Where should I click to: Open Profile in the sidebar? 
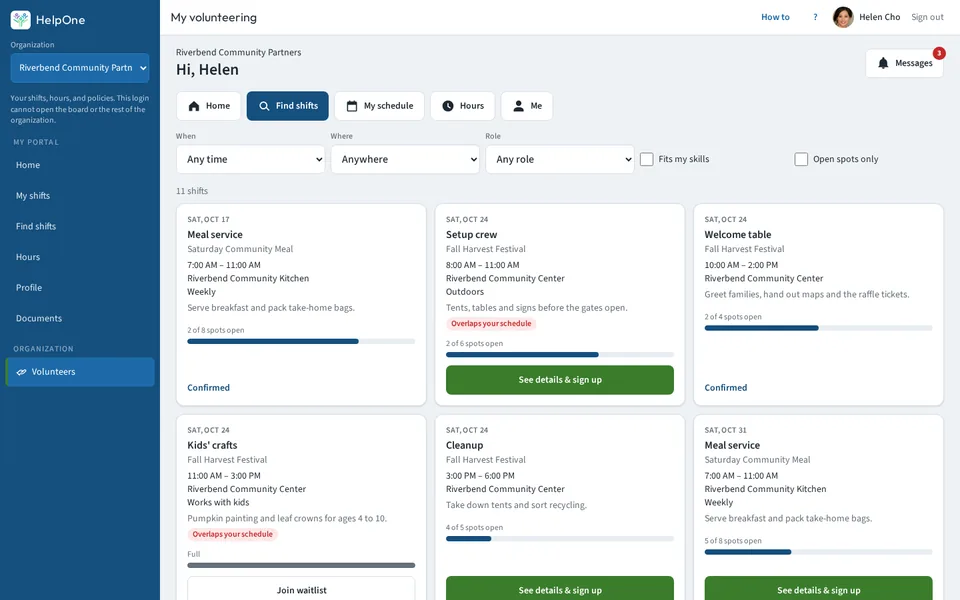(x=80, y=288)
